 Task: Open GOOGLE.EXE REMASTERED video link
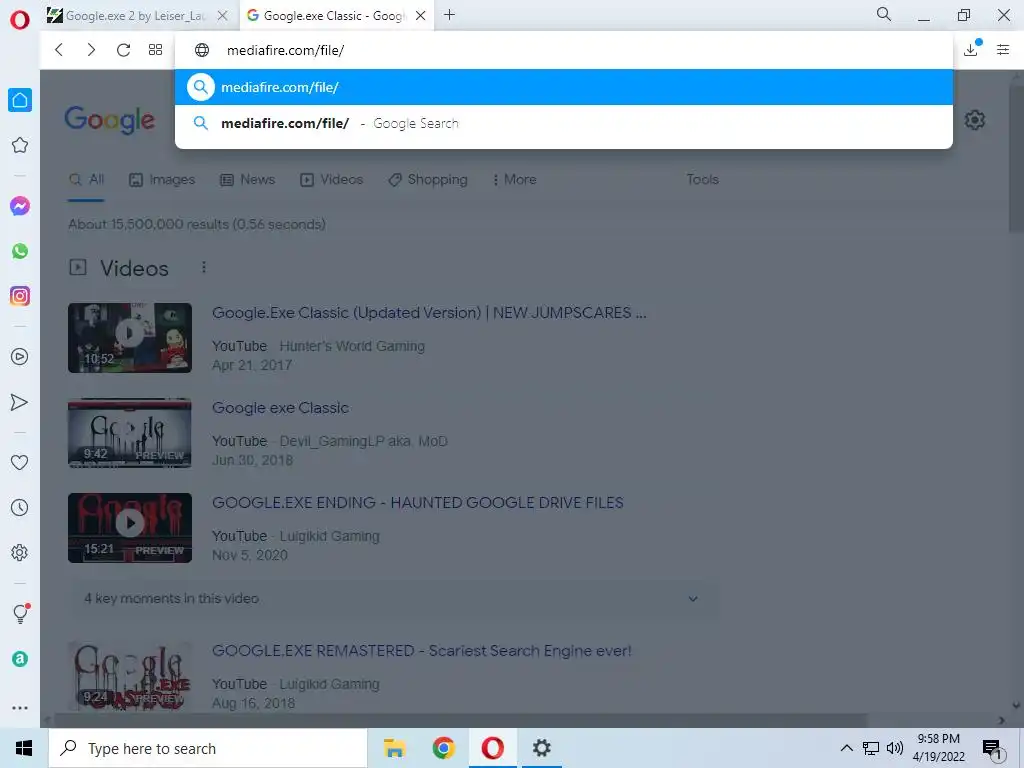click(x=421, y=651)
